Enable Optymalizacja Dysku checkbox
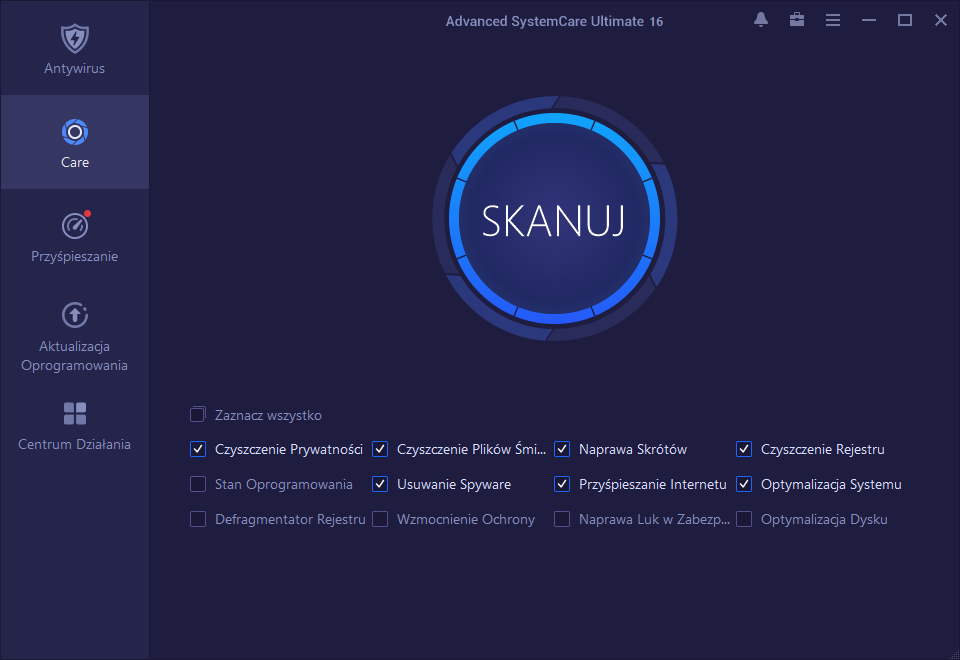Viewport: 960px width, 660px height. click(x=744, y=519)
